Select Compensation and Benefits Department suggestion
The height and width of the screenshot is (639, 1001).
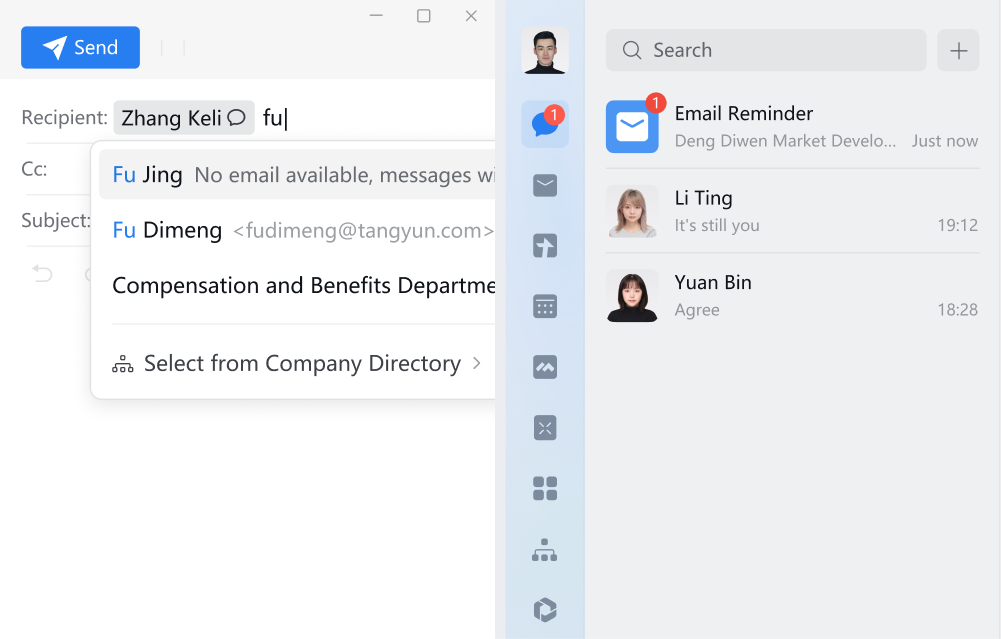tap(300, 285)
